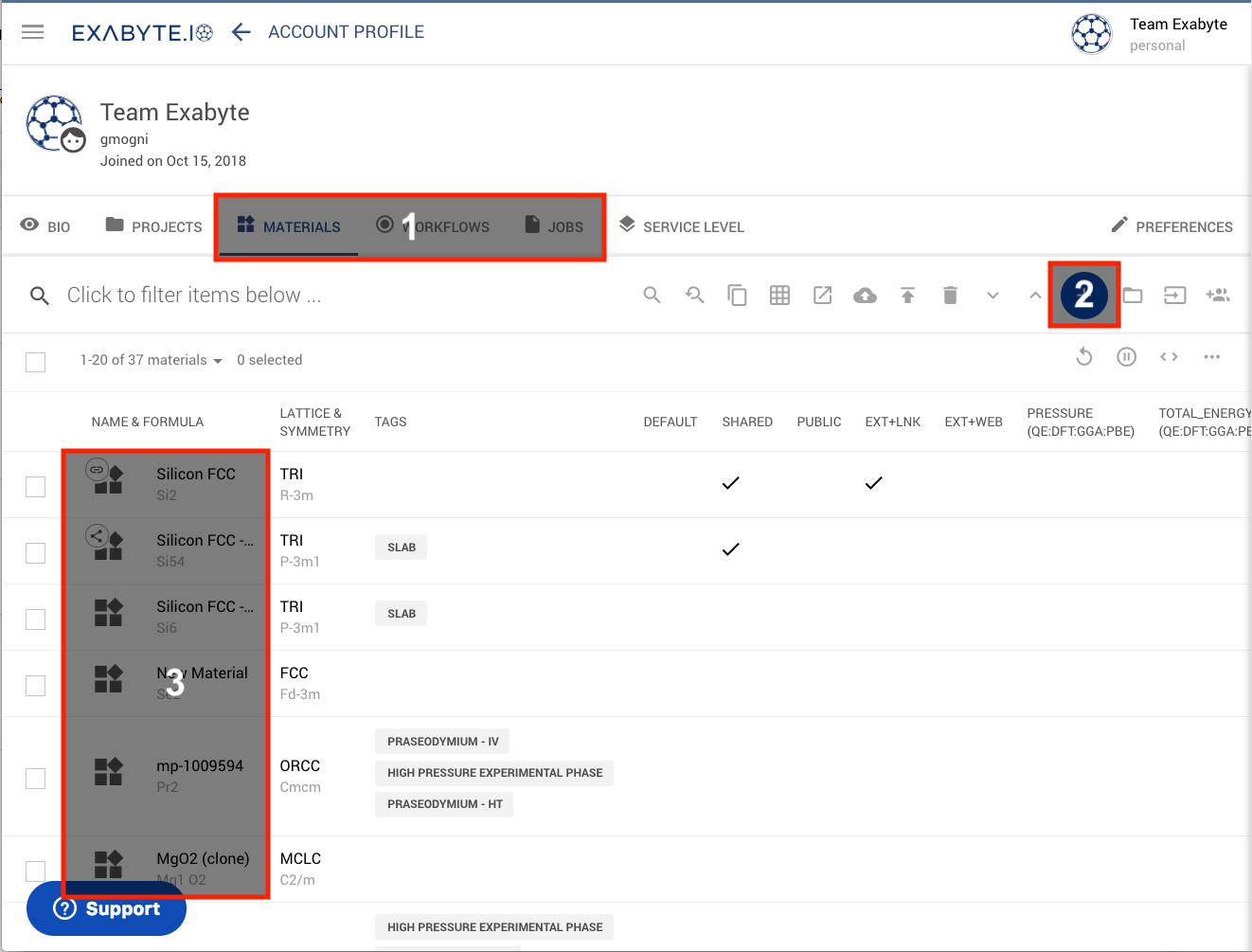Open the ellipsis more-options menu
This screenshot has height=952, width=1252.
coord(1213,356)
